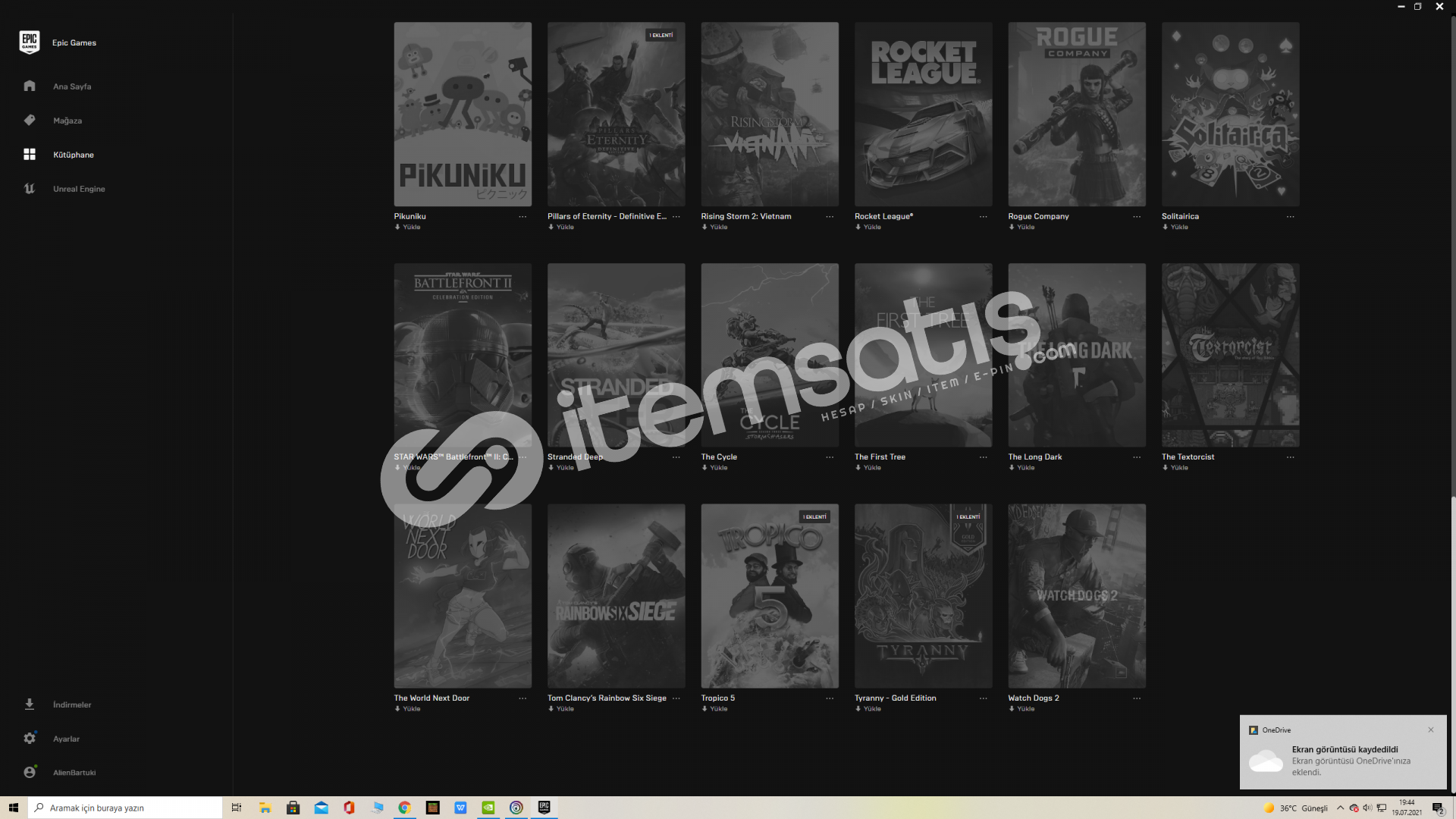Screen dimensions: 1456x819
Task: Open Microsoft Store from taskbar
Action: coord(293,808)
